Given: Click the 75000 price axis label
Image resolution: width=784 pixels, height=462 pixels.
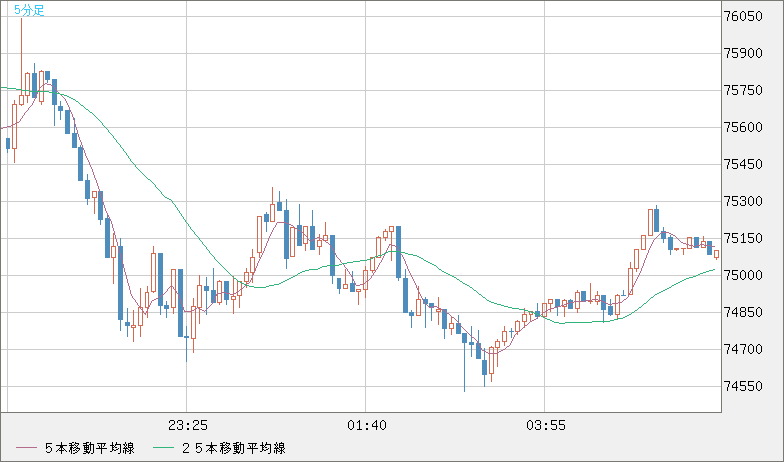Looking at the screenshot, I should coord(743,276).
